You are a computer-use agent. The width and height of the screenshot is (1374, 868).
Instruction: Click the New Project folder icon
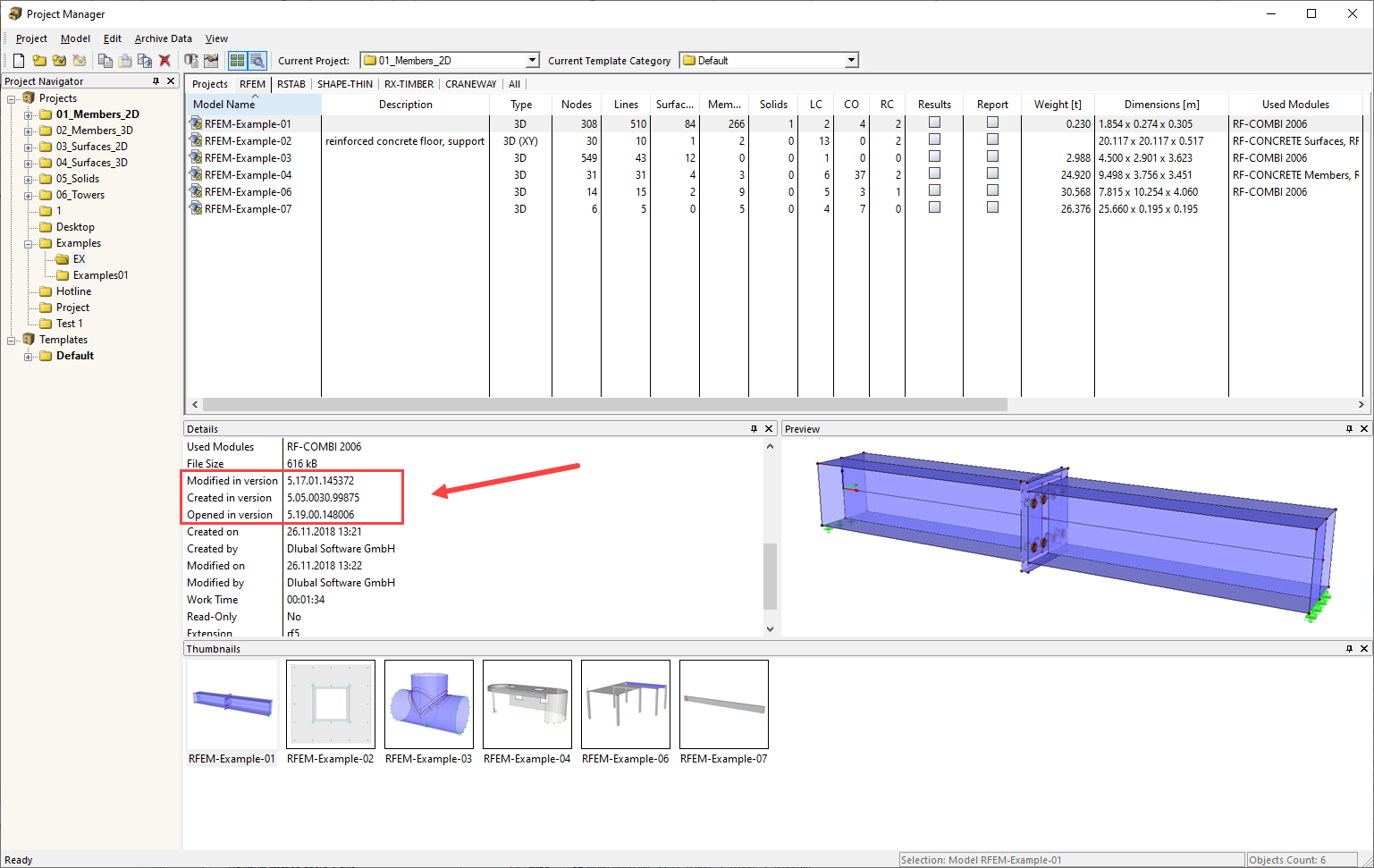(x=39, y=61)
